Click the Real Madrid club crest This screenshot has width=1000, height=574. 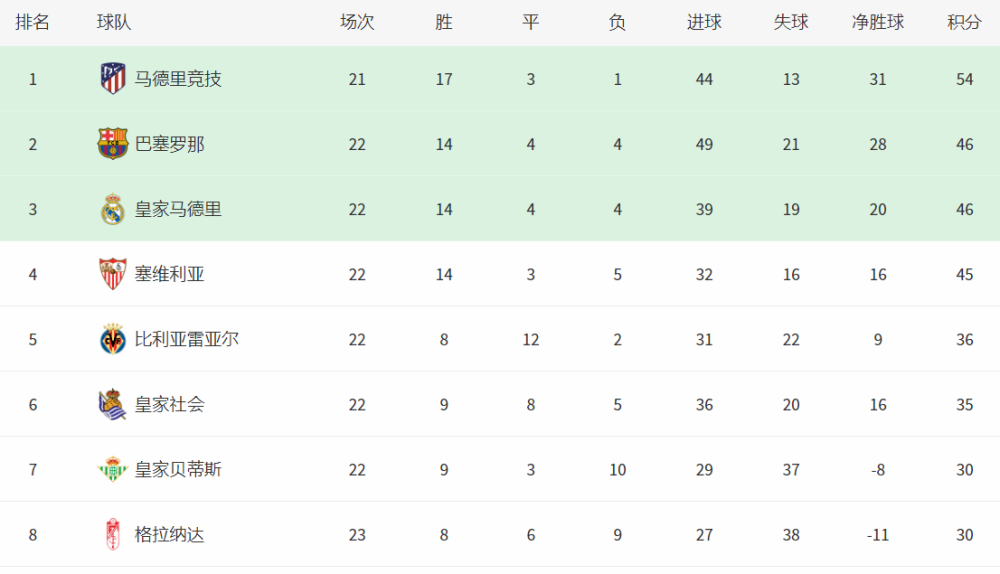[113, 209]
